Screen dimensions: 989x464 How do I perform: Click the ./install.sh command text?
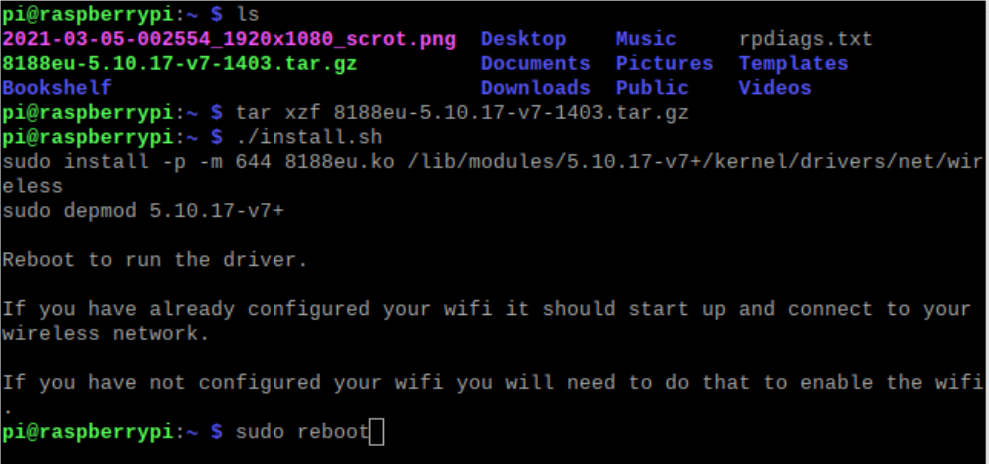click(309, 137)
